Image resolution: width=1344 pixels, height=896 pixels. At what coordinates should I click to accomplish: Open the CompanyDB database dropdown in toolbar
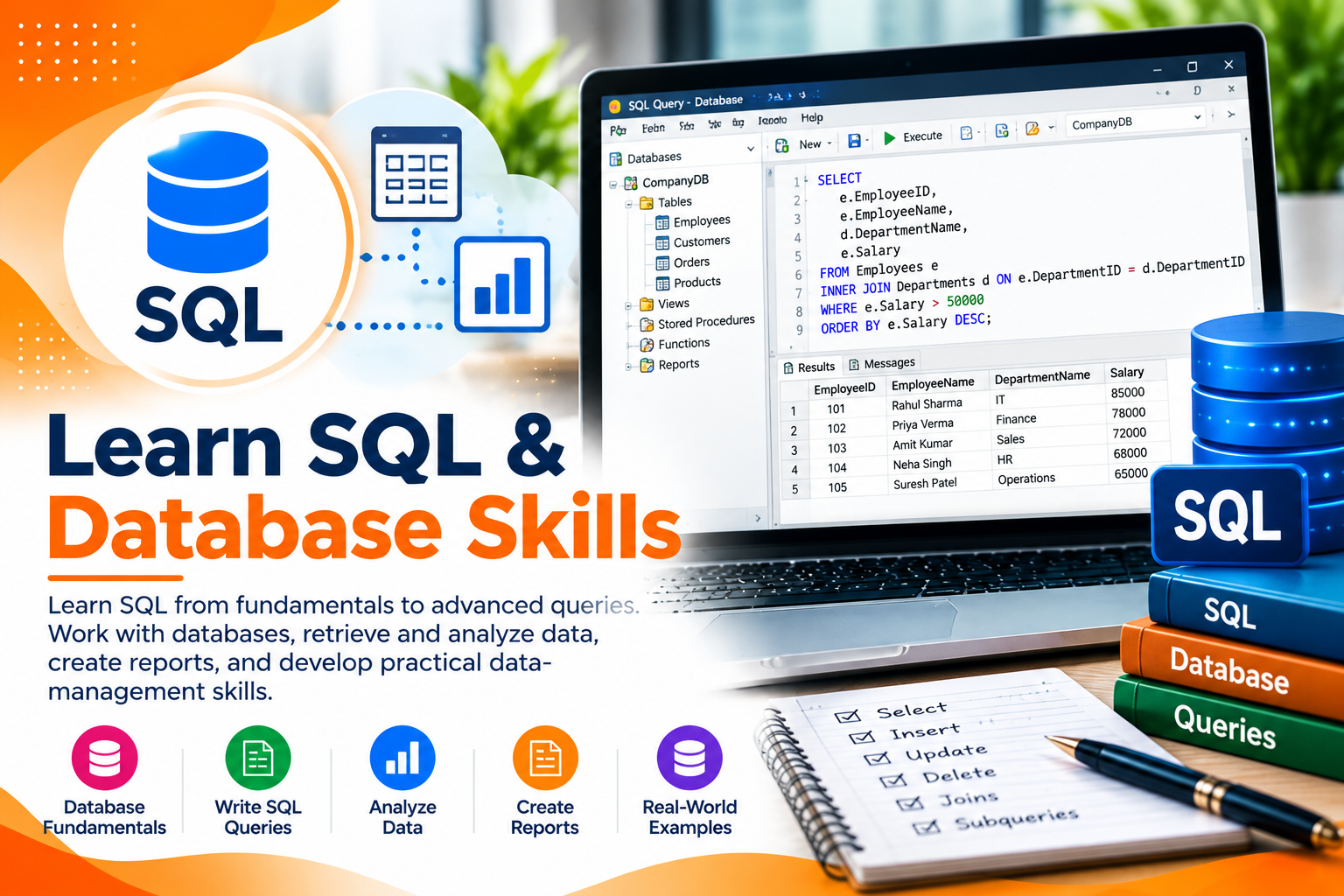1136,121
